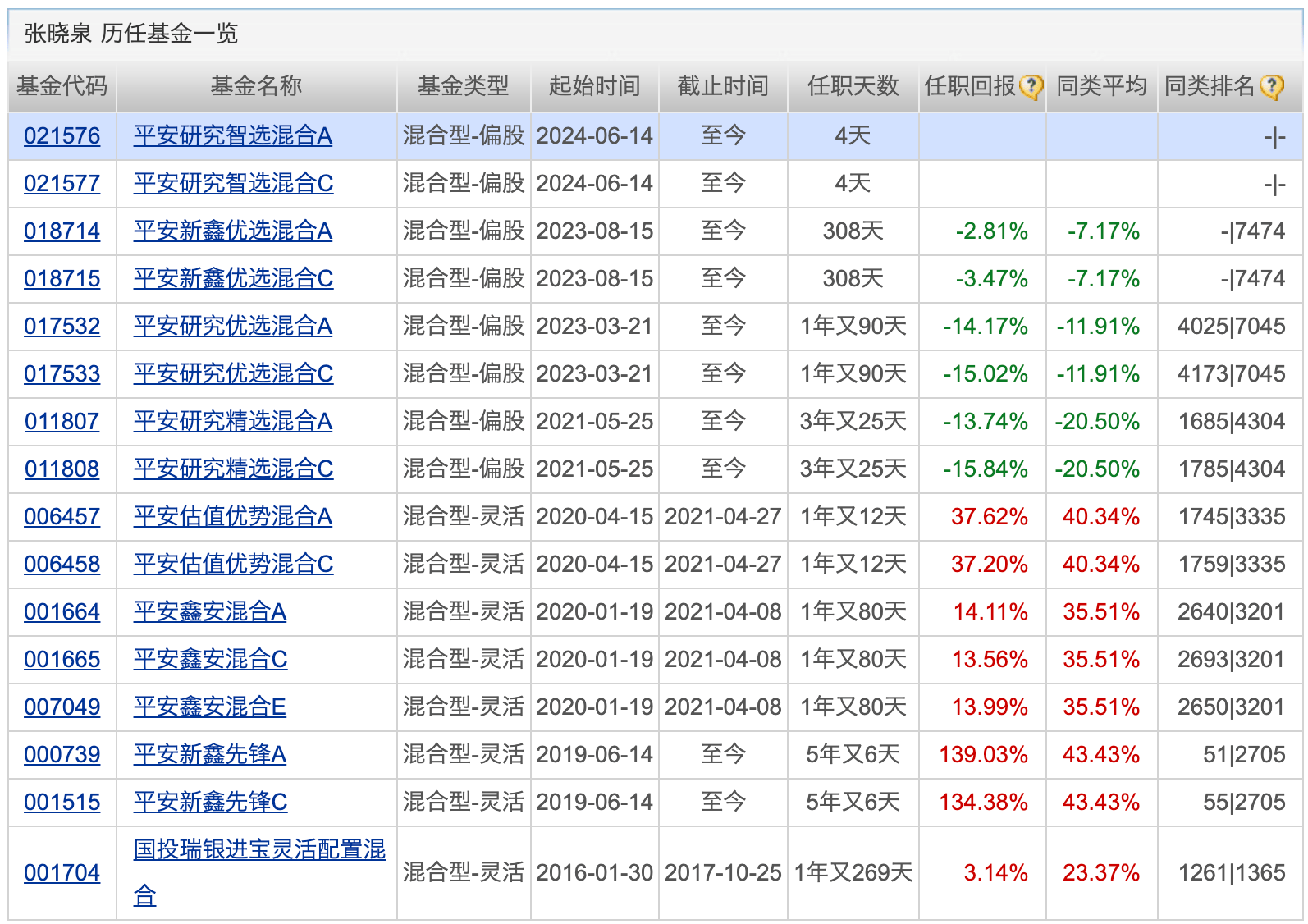Click the 同类平均 column header
1308x924 pixels.
(x=1102, y=86)
